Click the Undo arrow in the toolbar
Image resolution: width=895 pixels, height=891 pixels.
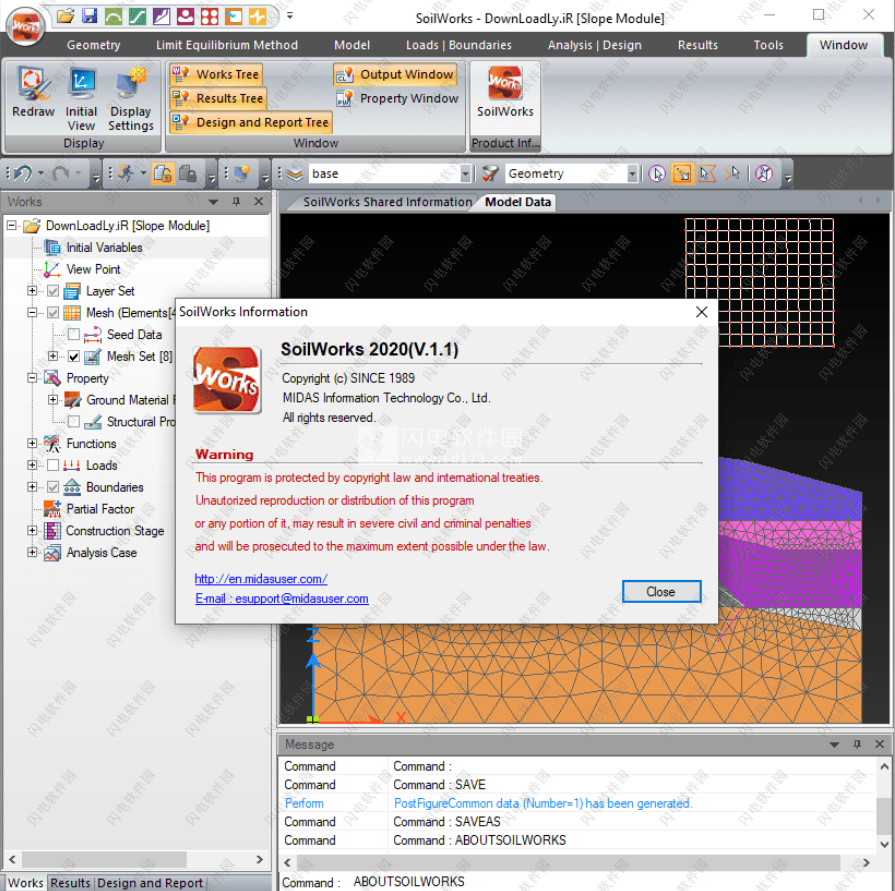tap(23, 173)
